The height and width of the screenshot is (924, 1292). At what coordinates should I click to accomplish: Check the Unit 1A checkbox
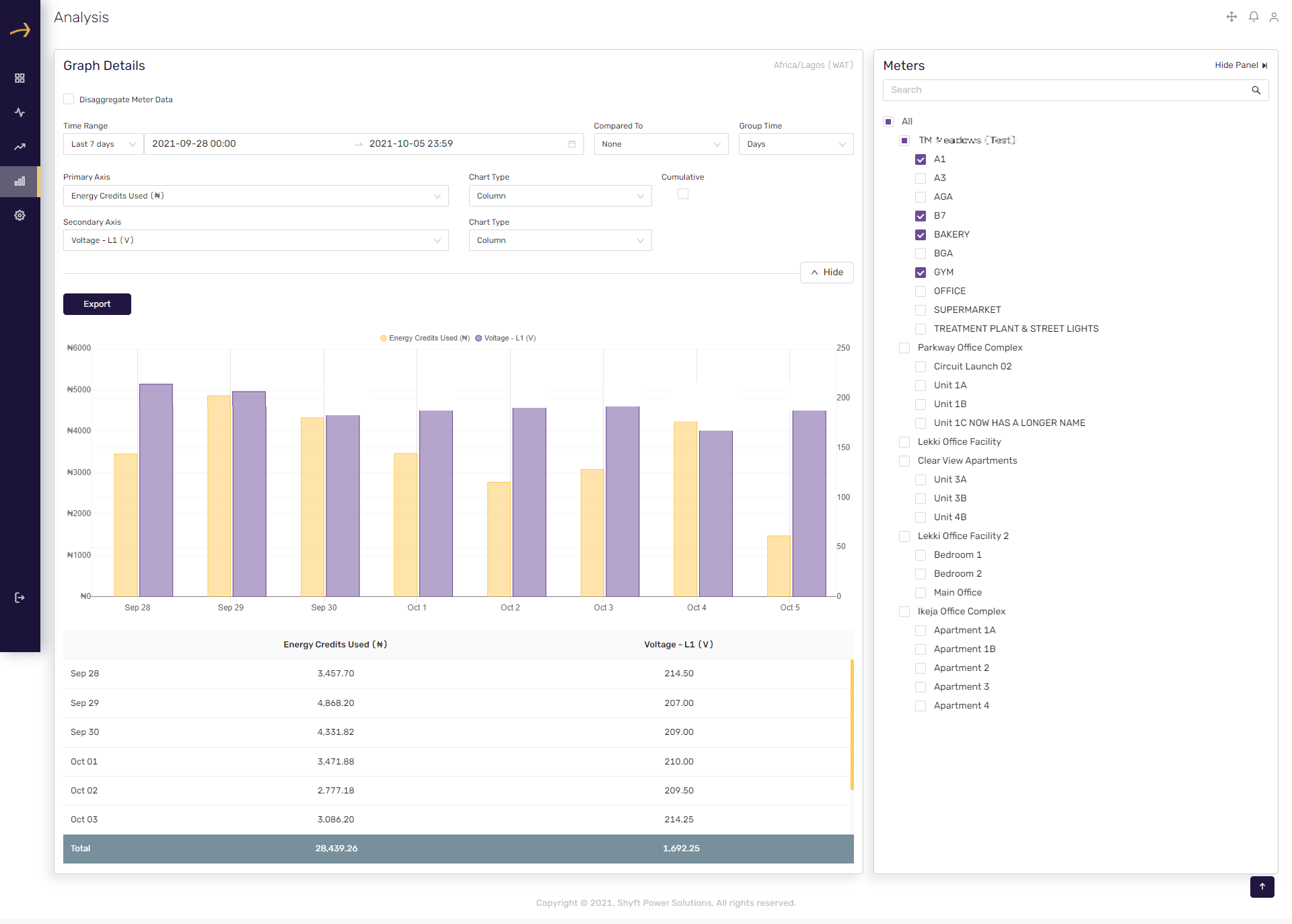921,386
